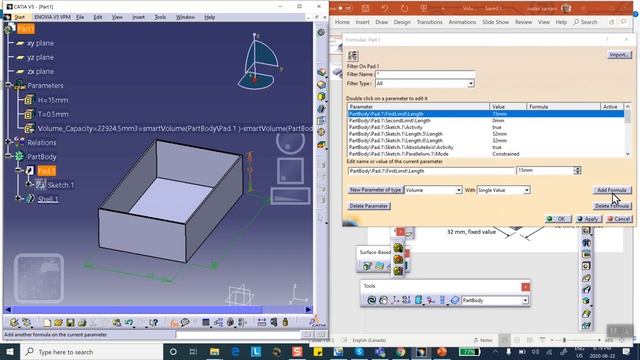Click Axis System icon in Tools toolbar
The width and height of the screenshot is (640, 360).
pyautogui.click(x=395, y=300)
